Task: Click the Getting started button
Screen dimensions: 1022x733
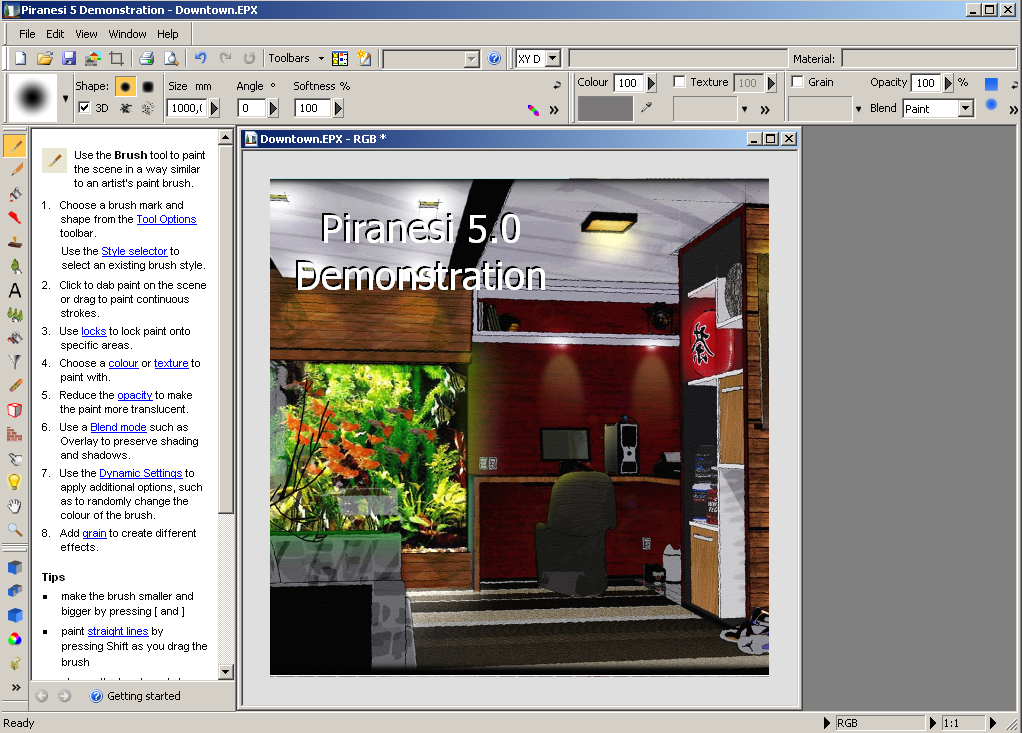Action: pos(136,696)
